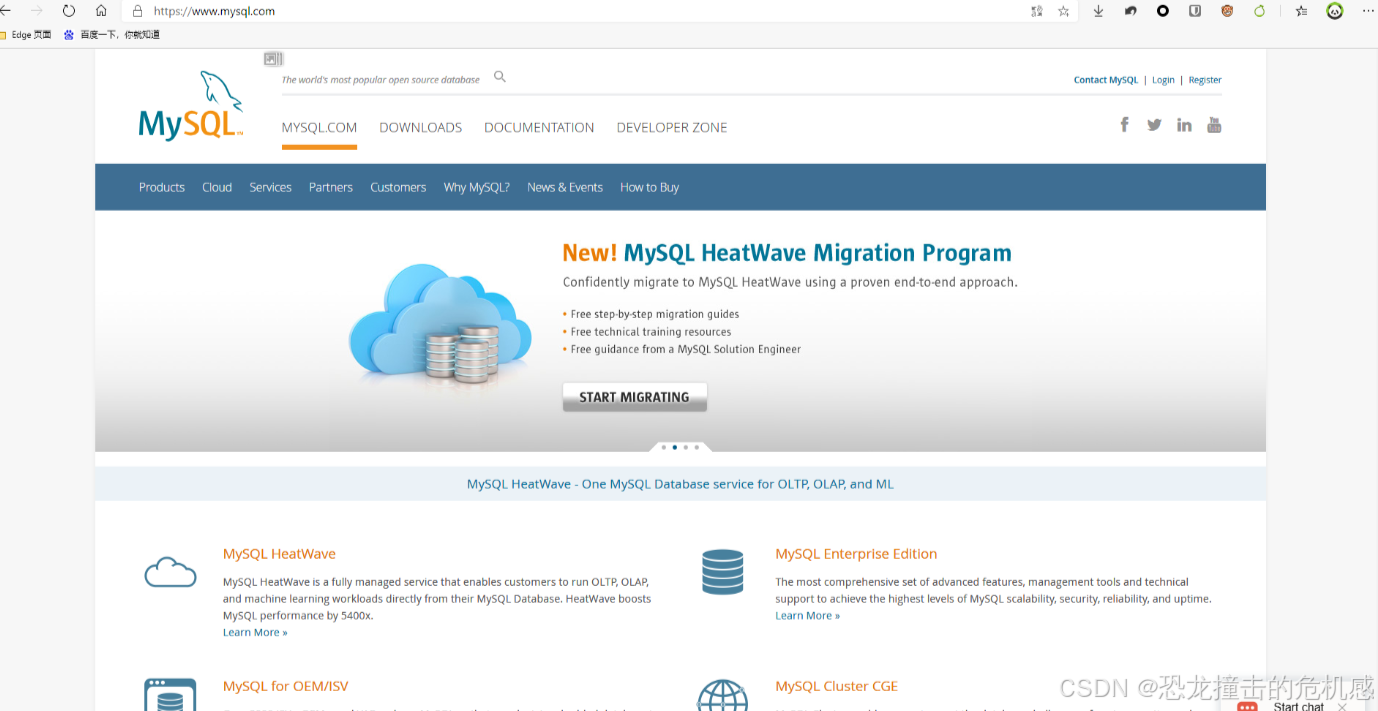This screenshot has height=711, width=1378.
Task: Click the monkey face extension icon
Action: pyautogui.click(x=1227, y=11)
